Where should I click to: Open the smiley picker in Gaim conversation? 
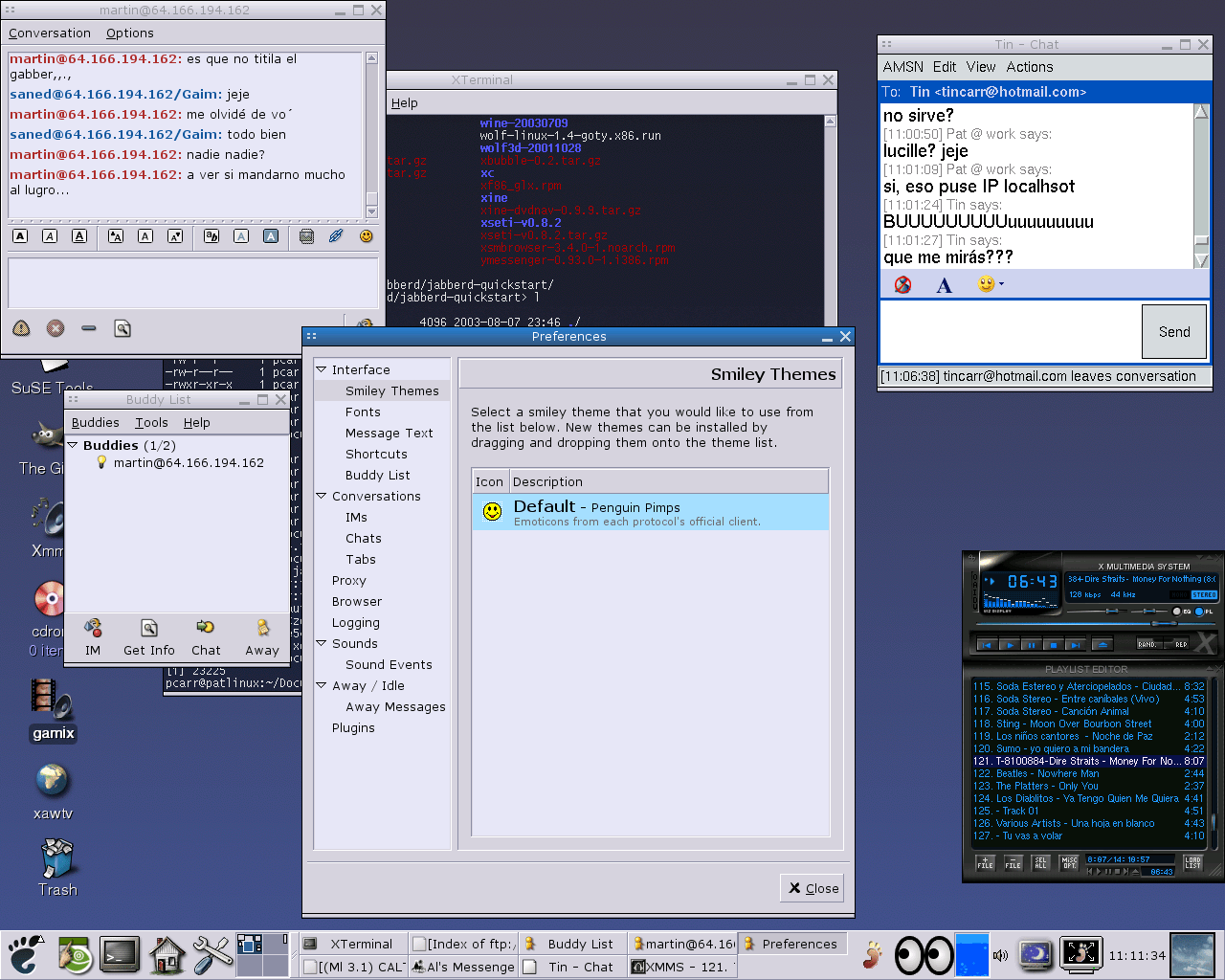pos(366,236)
